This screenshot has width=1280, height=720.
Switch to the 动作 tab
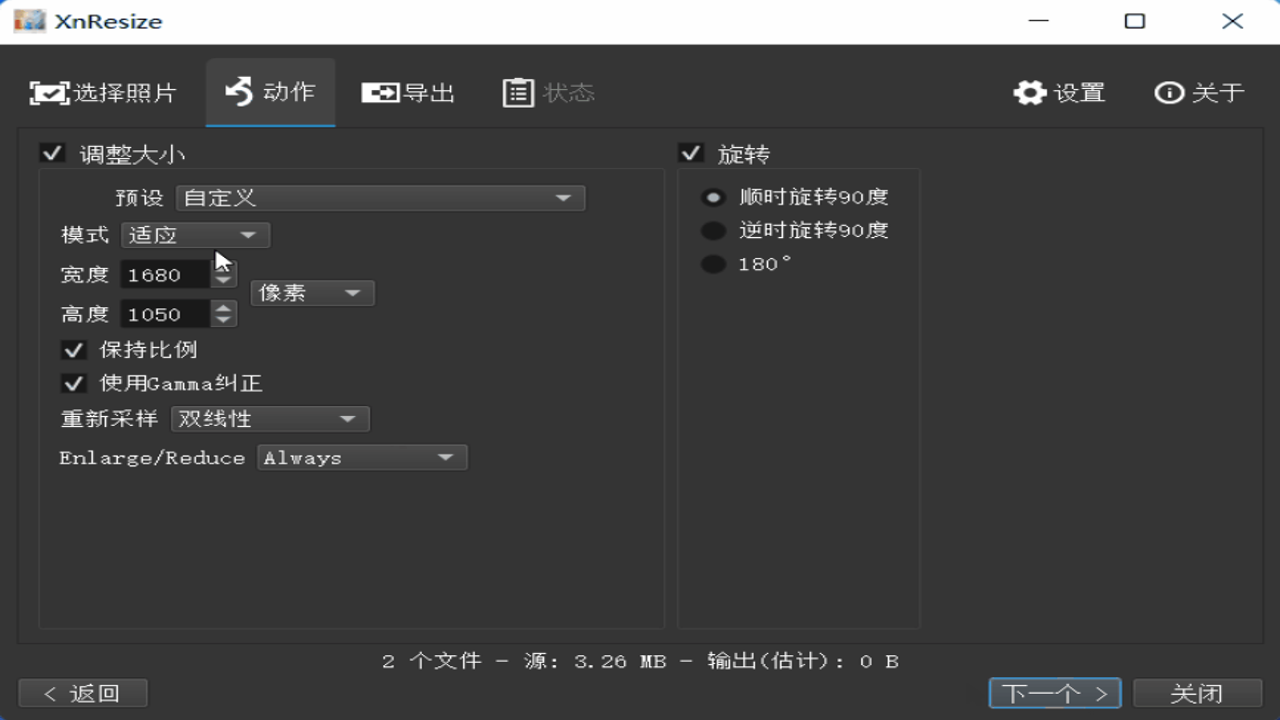(x=270, y=92)
